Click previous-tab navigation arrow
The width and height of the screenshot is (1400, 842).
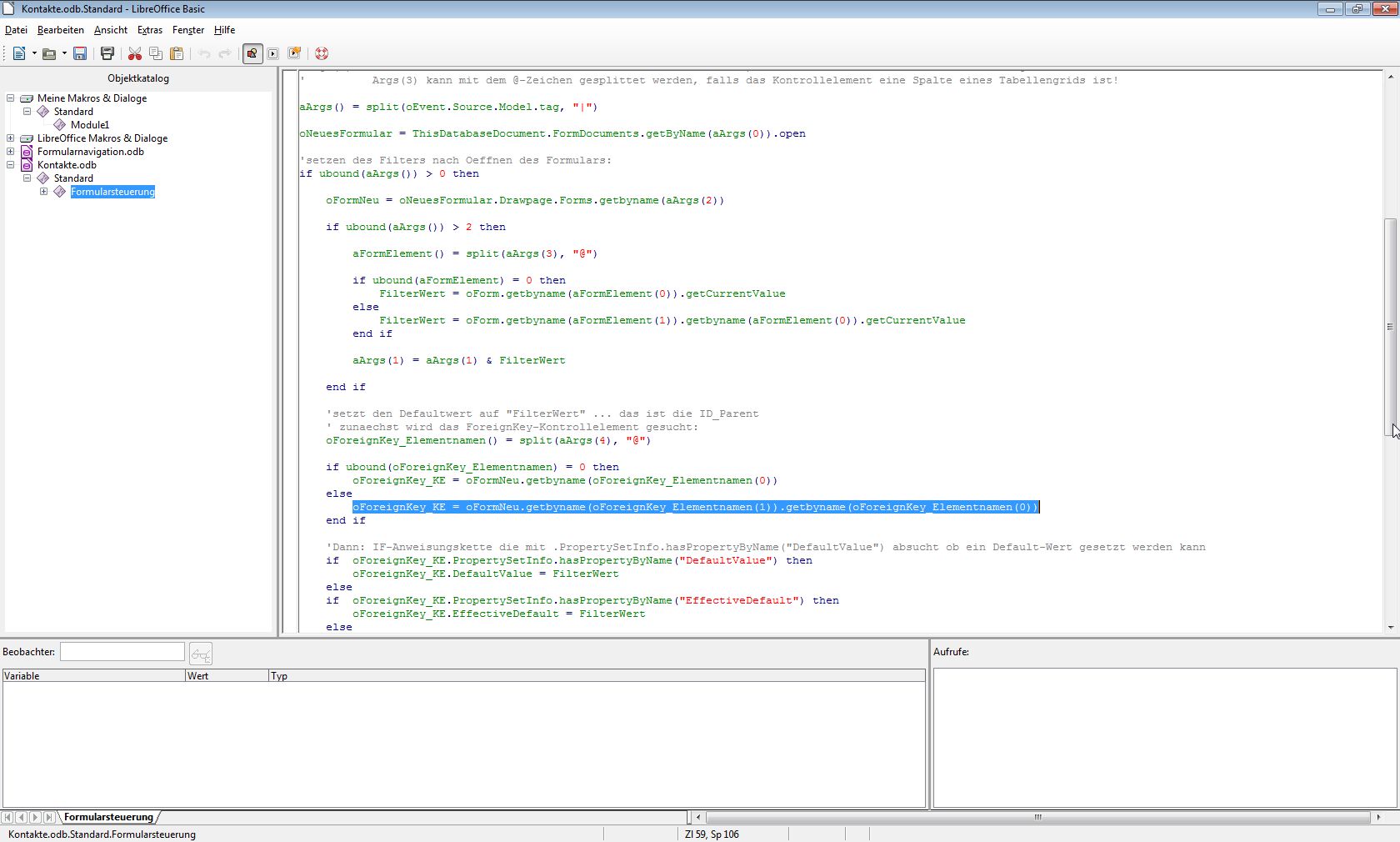(x=22, y=818)
